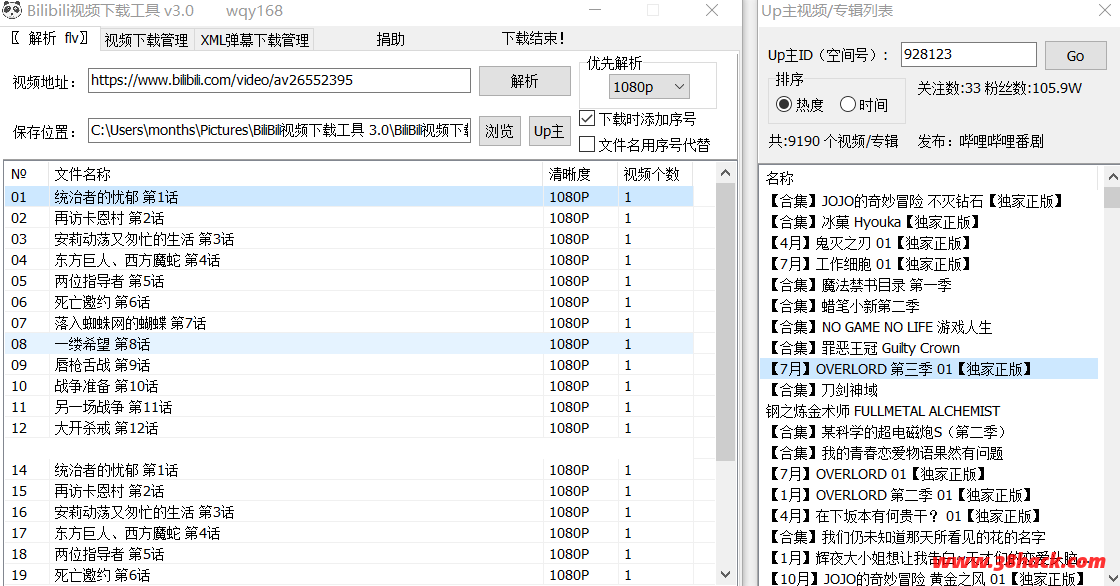Select the 时间 sort radio button

click(848, 104)
